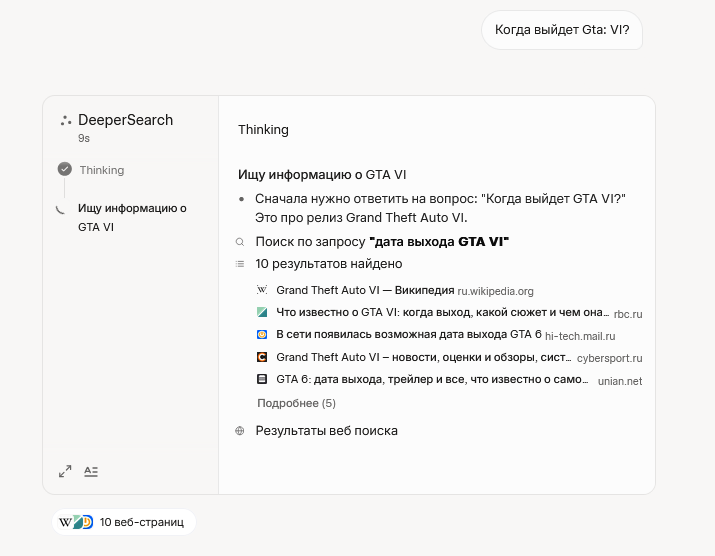This screenshot has height=556, width=715.
Task: Click the list icon beside 10 результатов найдено
Action: click(240, 264)
